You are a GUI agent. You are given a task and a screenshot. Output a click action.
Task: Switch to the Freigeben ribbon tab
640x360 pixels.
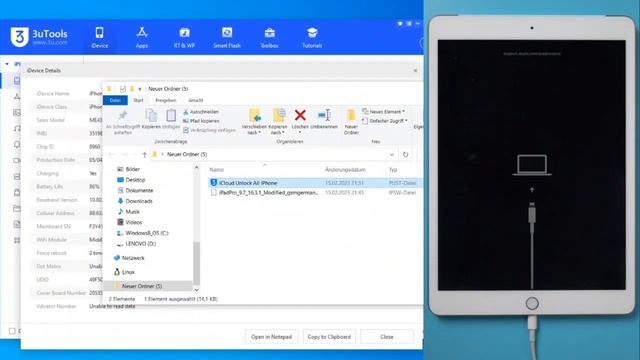(x=166, y=100)
